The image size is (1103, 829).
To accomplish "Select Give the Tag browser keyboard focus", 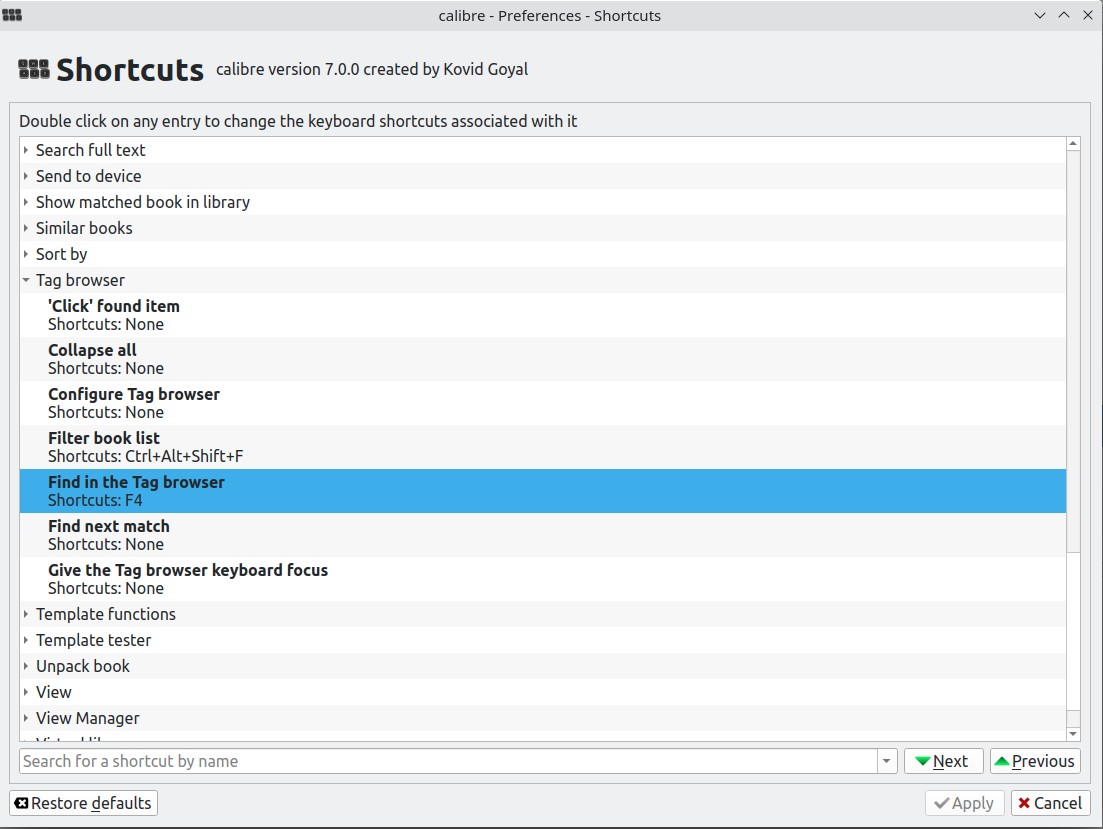I will click(x=542, y=579).
